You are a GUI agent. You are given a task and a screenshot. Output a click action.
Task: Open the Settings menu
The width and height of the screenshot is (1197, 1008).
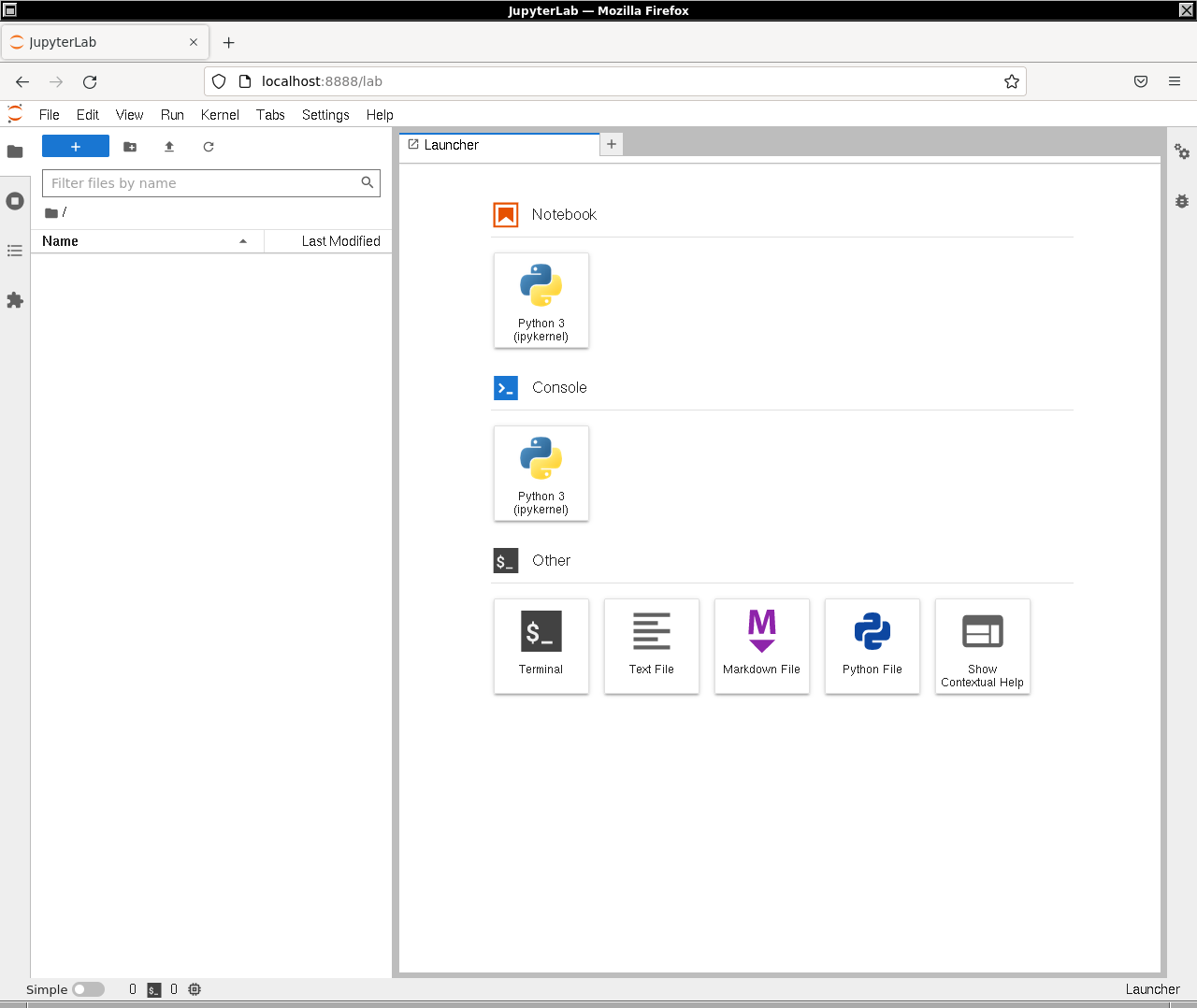tap(325, 115)
